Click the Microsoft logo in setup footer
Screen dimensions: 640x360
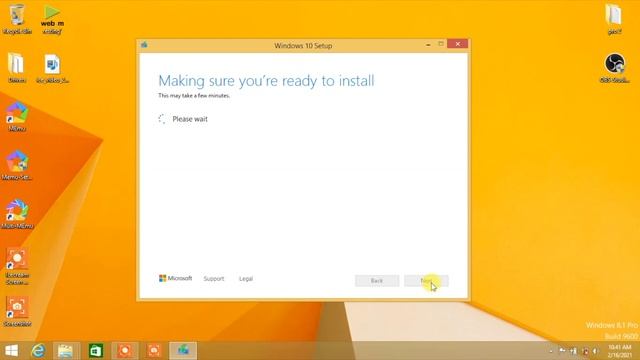(x=175, y=278)
